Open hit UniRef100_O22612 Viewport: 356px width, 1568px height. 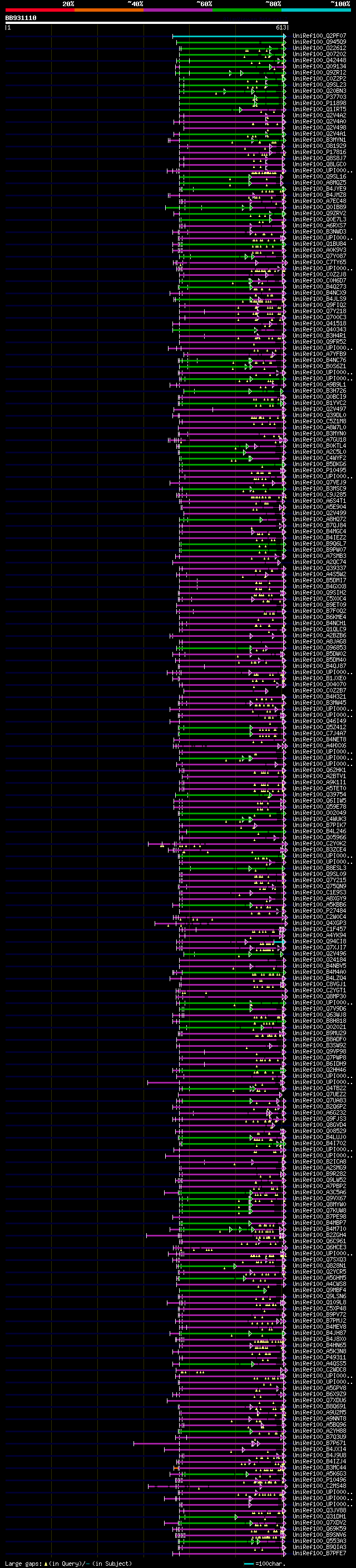tap(319, 48)
